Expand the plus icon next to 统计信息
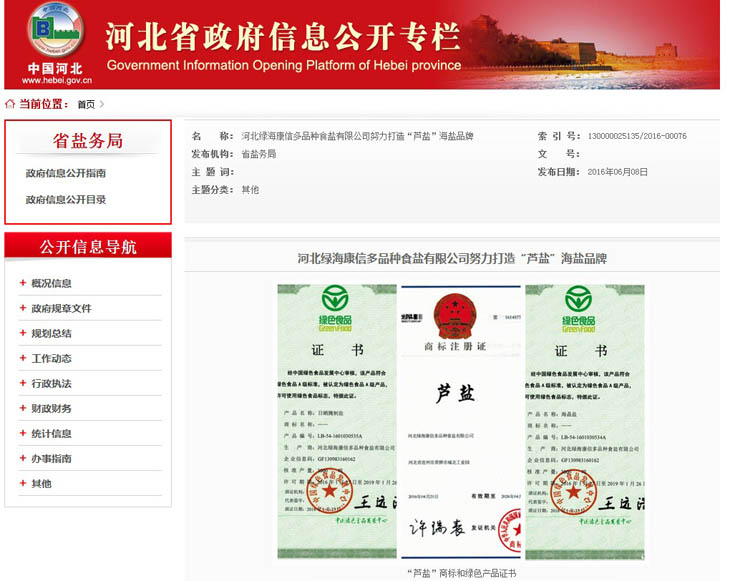The width and height of the screenshot is (730, 581). tap(23, 433)
